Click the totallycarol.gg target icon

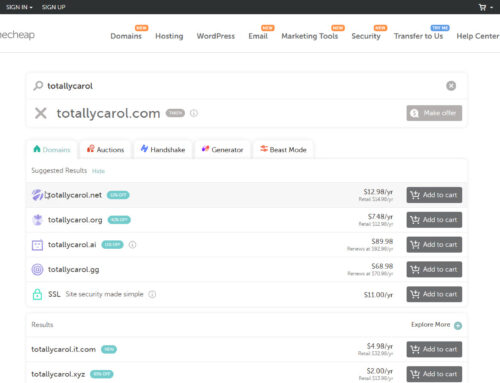(x=37, y=269)
